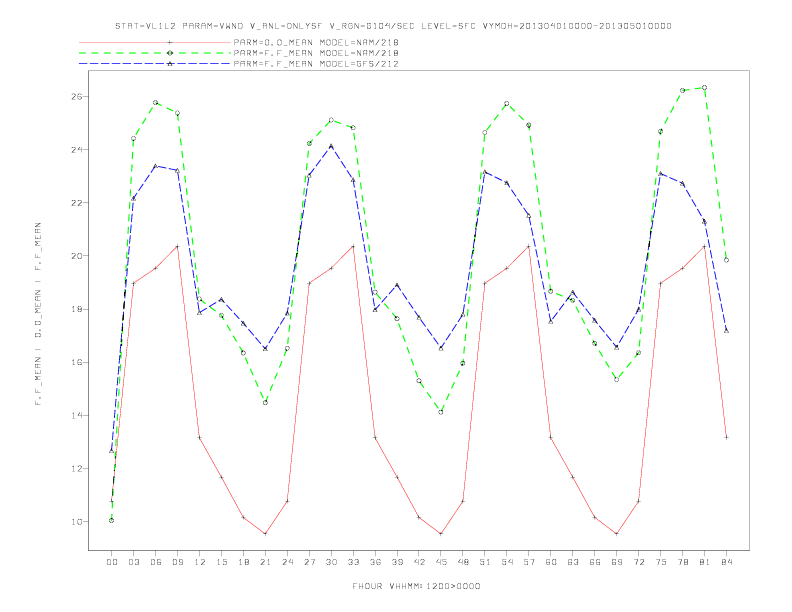Click the chart title starting with STAT=VL1L2

pyautogui.click(x=393, y=26)
